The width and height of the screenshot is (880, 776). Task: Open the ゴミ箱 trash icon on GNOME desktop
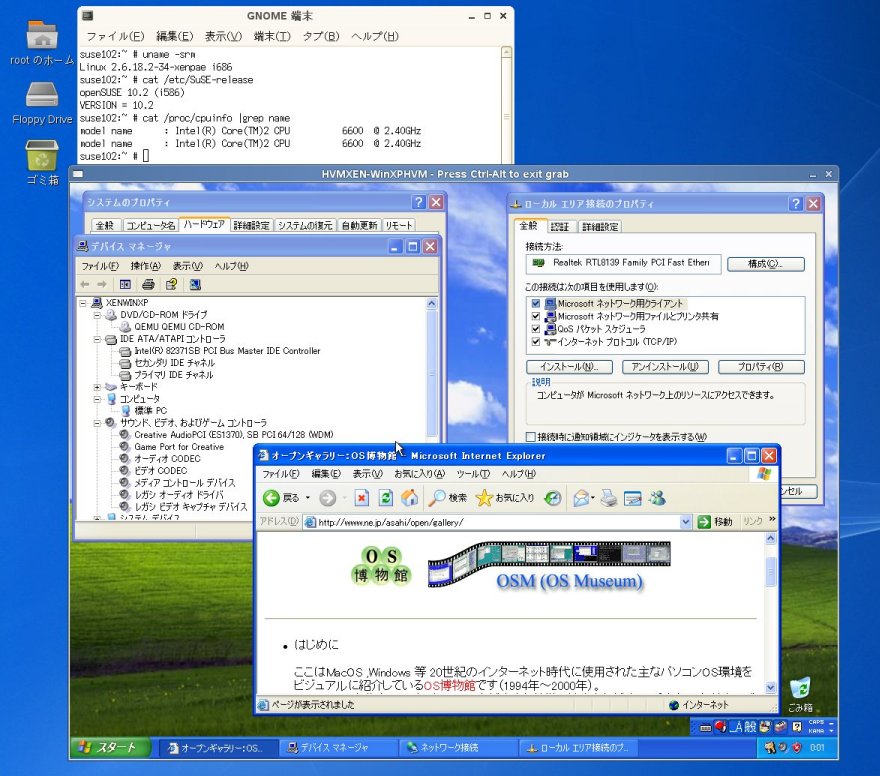point(42,162)
